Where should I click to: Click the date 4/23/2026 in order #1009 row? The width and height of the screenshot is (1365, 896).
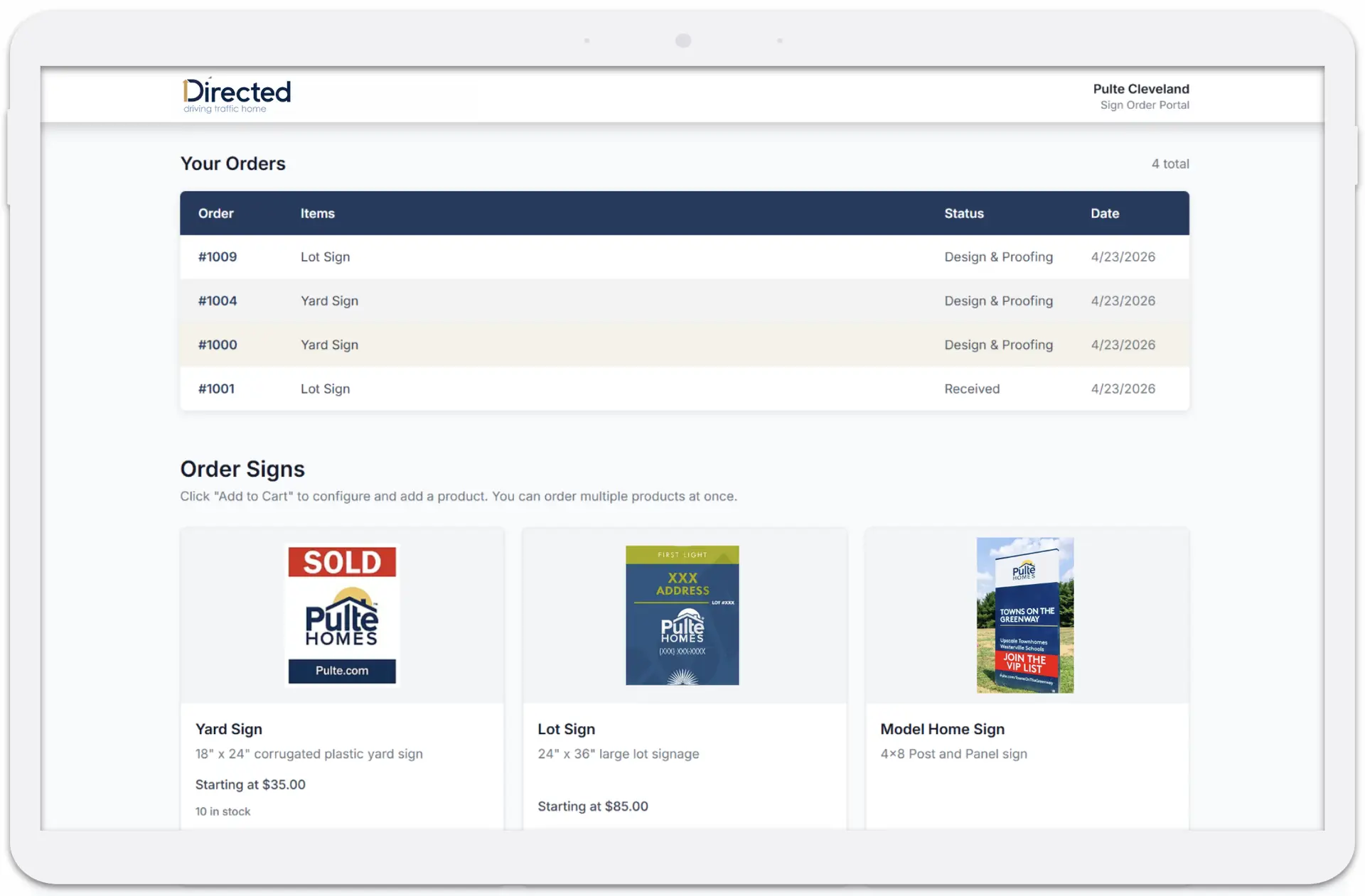(x=1123, y=257)
